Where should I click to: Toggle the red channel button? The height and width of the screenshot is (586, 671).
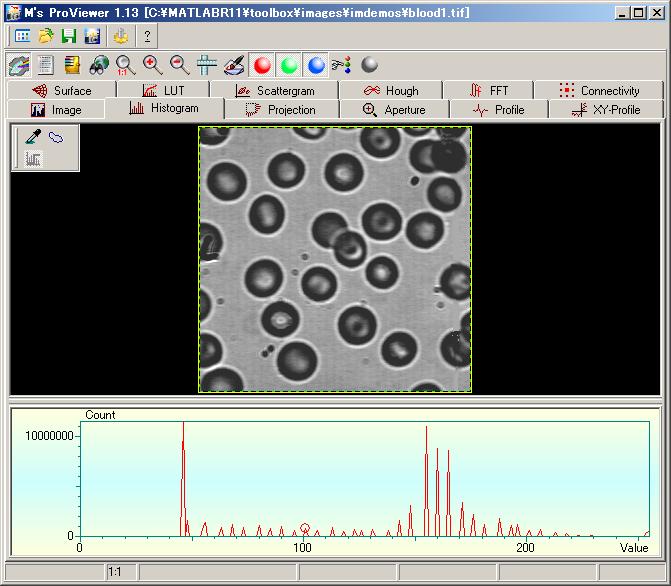click(x=262, y=66)
